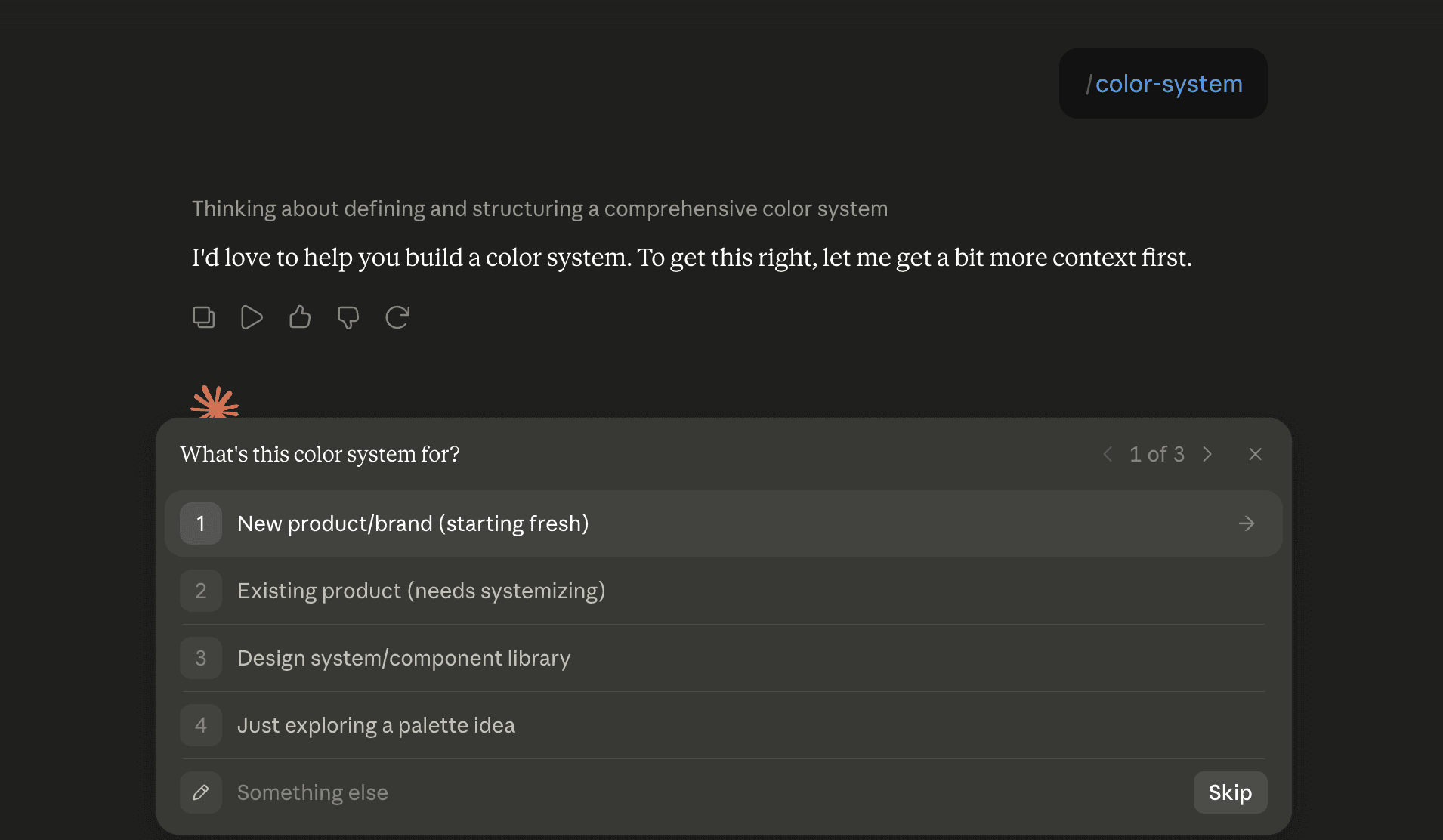Click the arrow on the New product/brand row
1443x840 pixels.
pos(1247,523)
